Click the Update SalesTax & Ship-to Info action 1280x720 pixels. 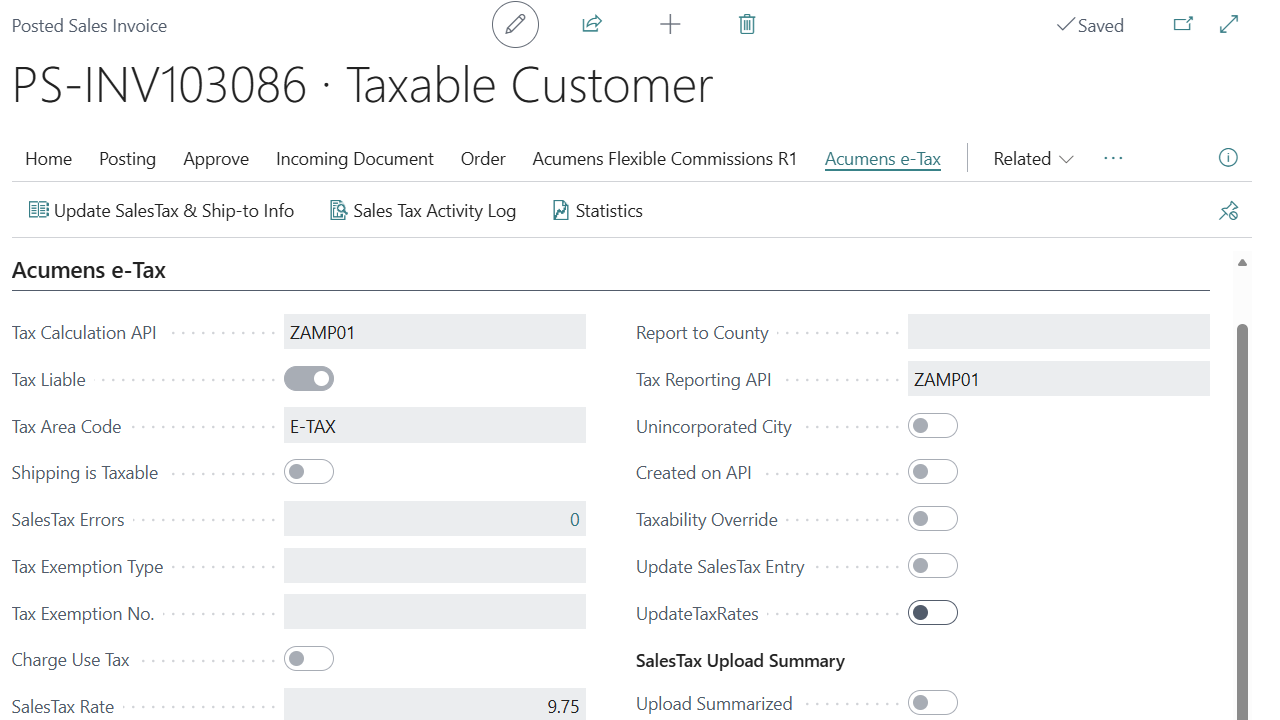coord(162,211)
